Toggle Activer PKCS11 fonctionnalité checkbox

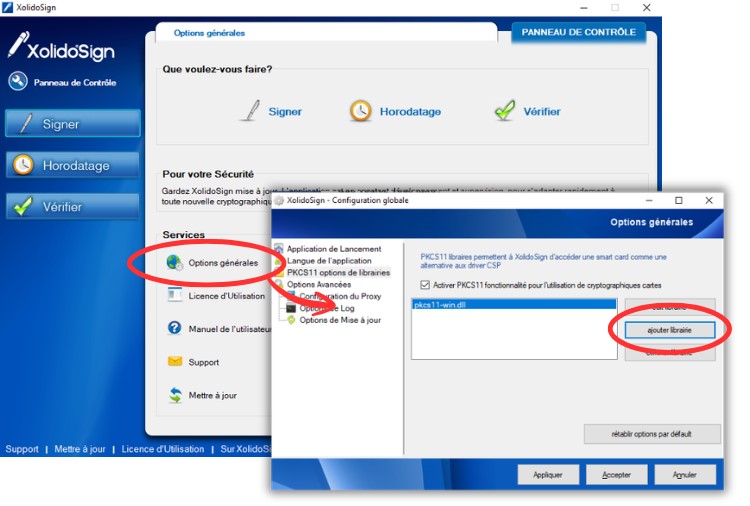click(425, 285)
